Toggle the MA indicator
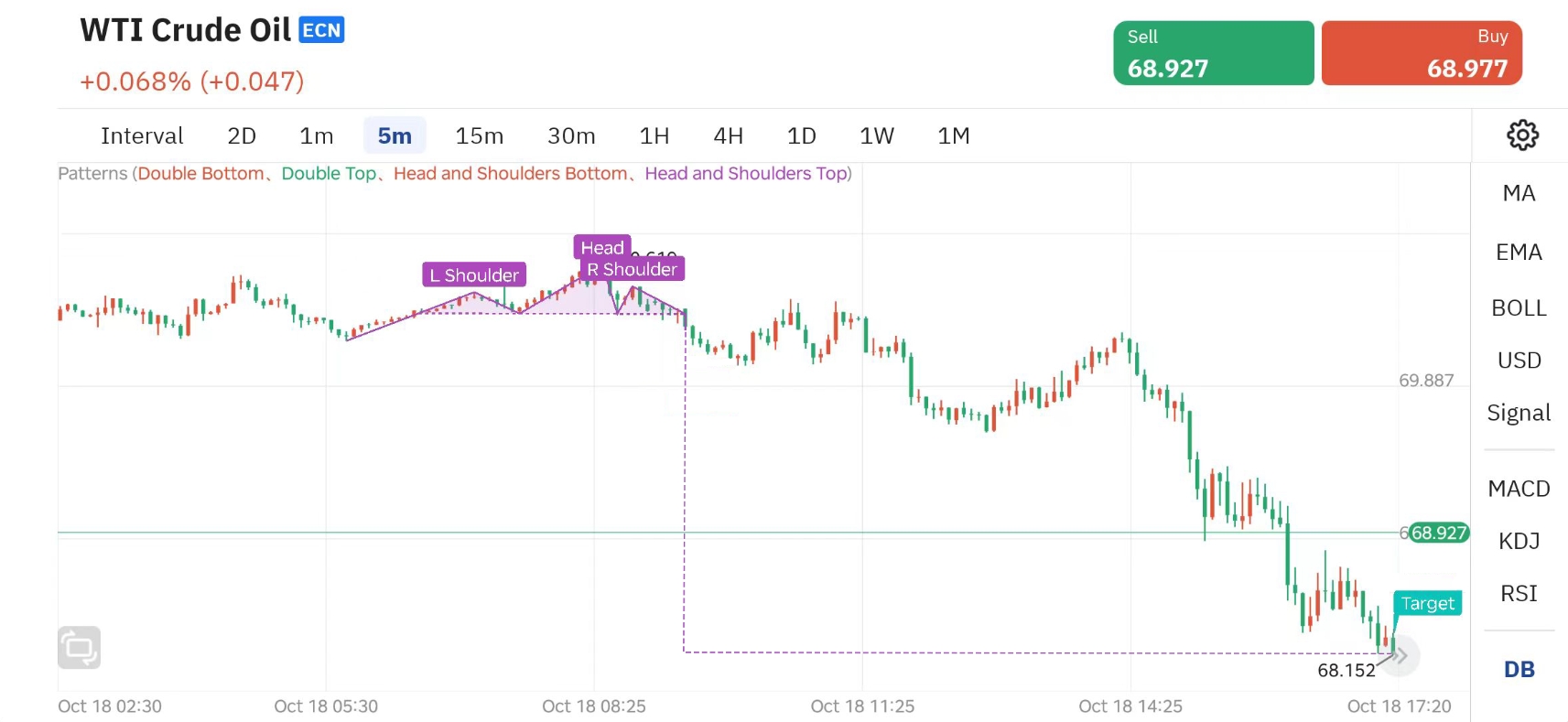 pyautogui.click(x=1519, y=193)
